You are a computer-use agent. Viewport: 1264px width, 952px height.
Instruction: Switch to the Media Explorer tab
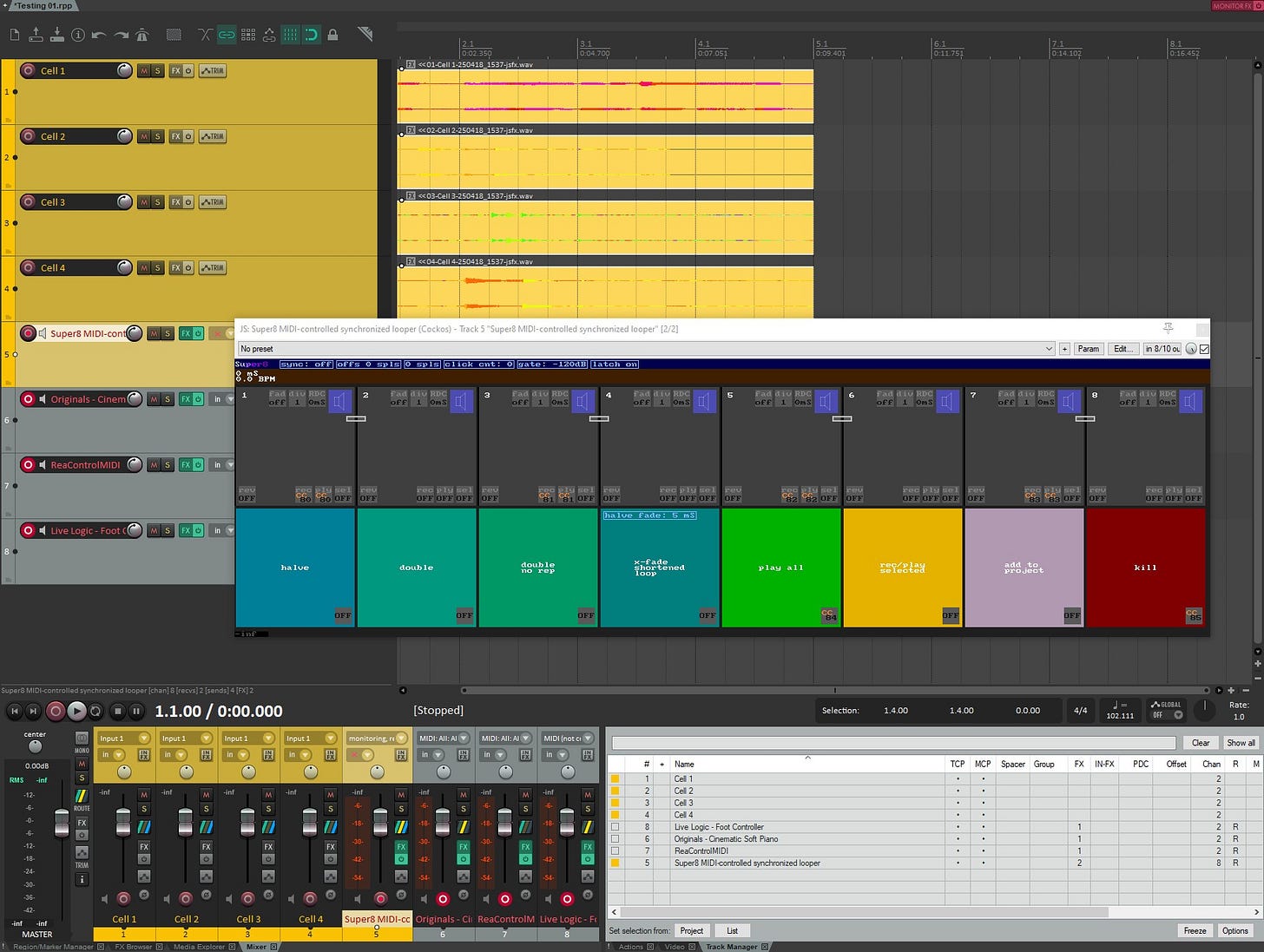pos(199,947)
